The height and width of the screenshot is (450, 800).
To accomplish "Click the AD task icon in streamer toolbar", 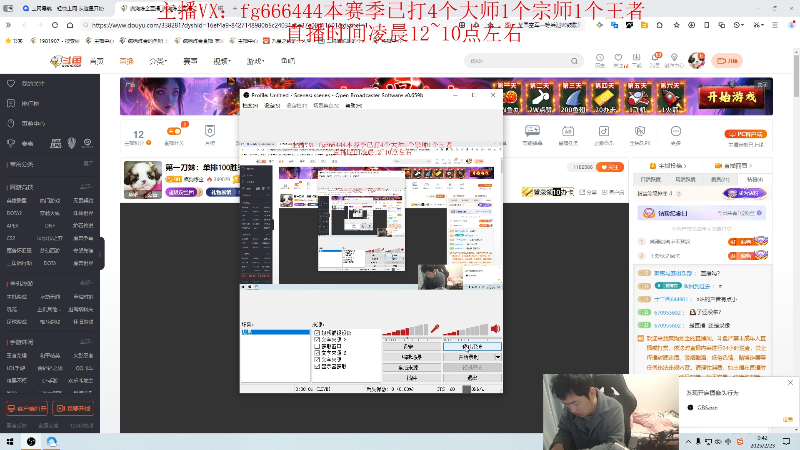I will (568, 131).
